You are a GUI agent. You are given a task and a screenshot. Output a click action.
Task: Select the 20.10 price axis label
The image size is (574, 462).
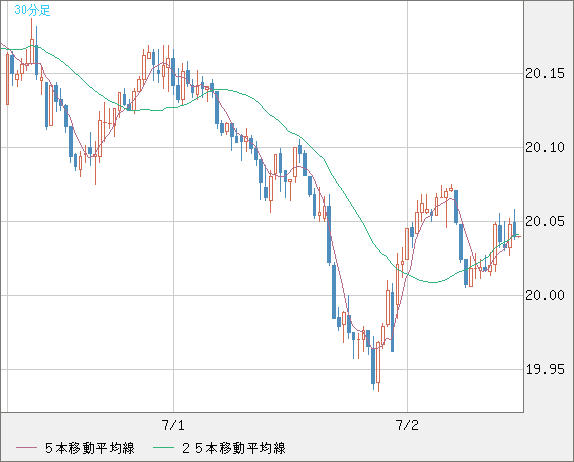(x=545, y=148)
